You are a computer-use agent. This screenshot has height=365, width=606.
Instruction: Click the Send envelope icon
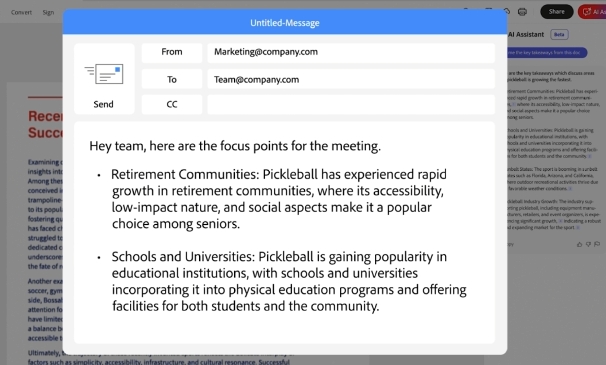pos(104,74)
